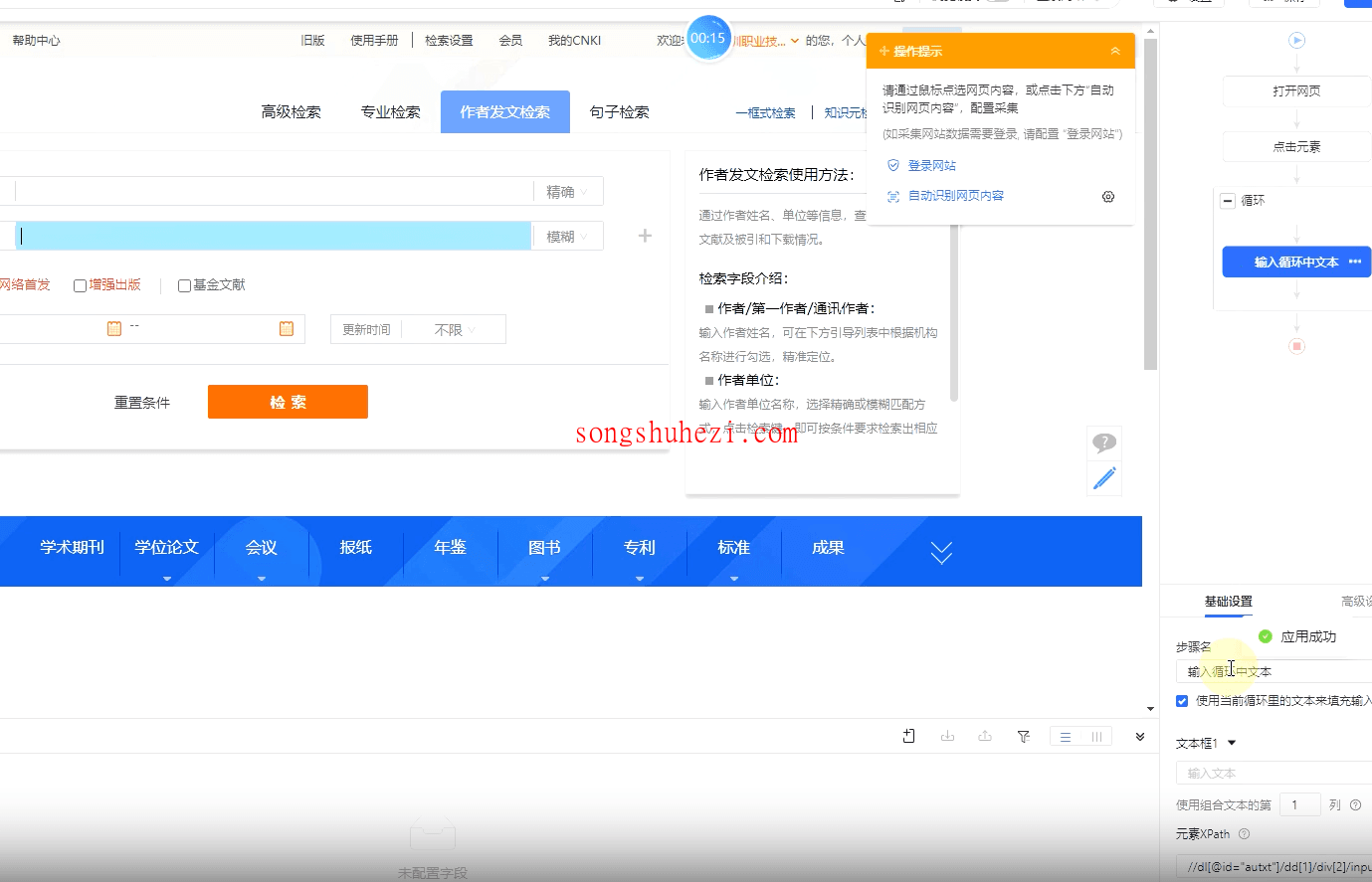This screenshot has height=882, width=1372.
Task: Click the 登录网站 link
Action: click(932, 166)
